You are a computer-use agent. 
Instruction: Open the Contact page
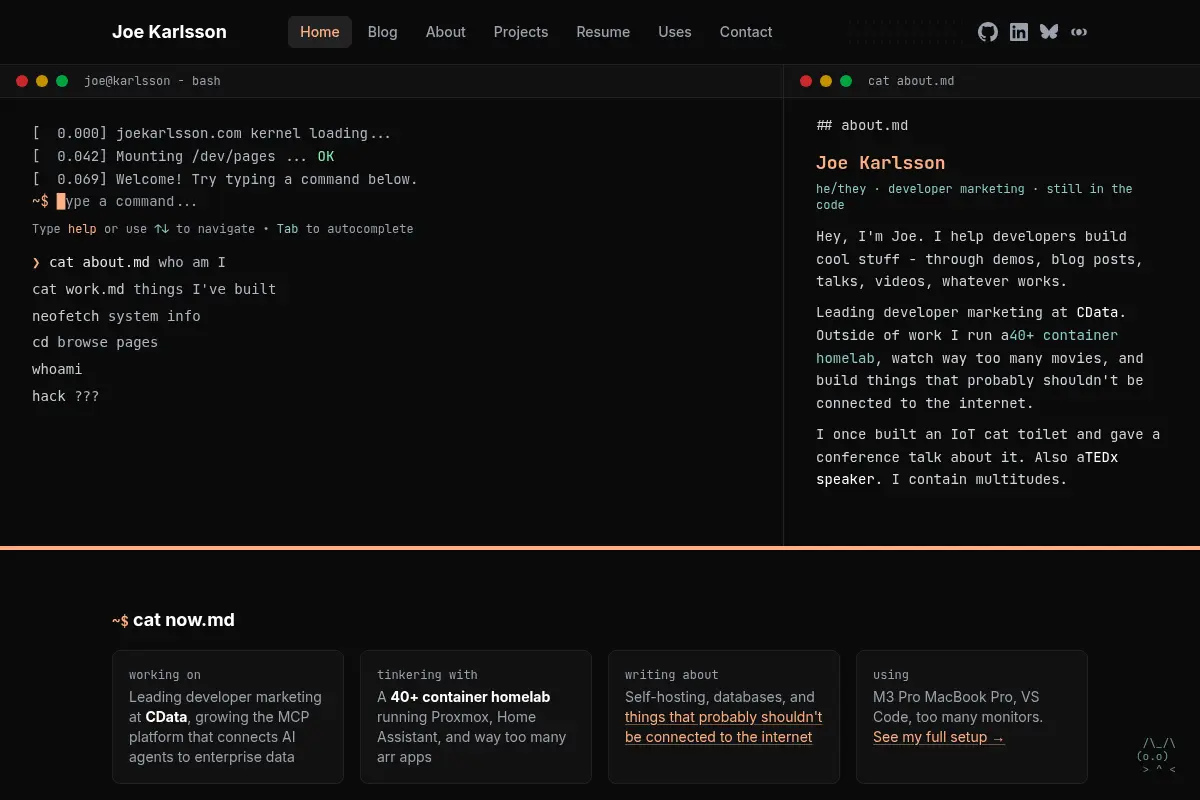click(x=746, y=32)
